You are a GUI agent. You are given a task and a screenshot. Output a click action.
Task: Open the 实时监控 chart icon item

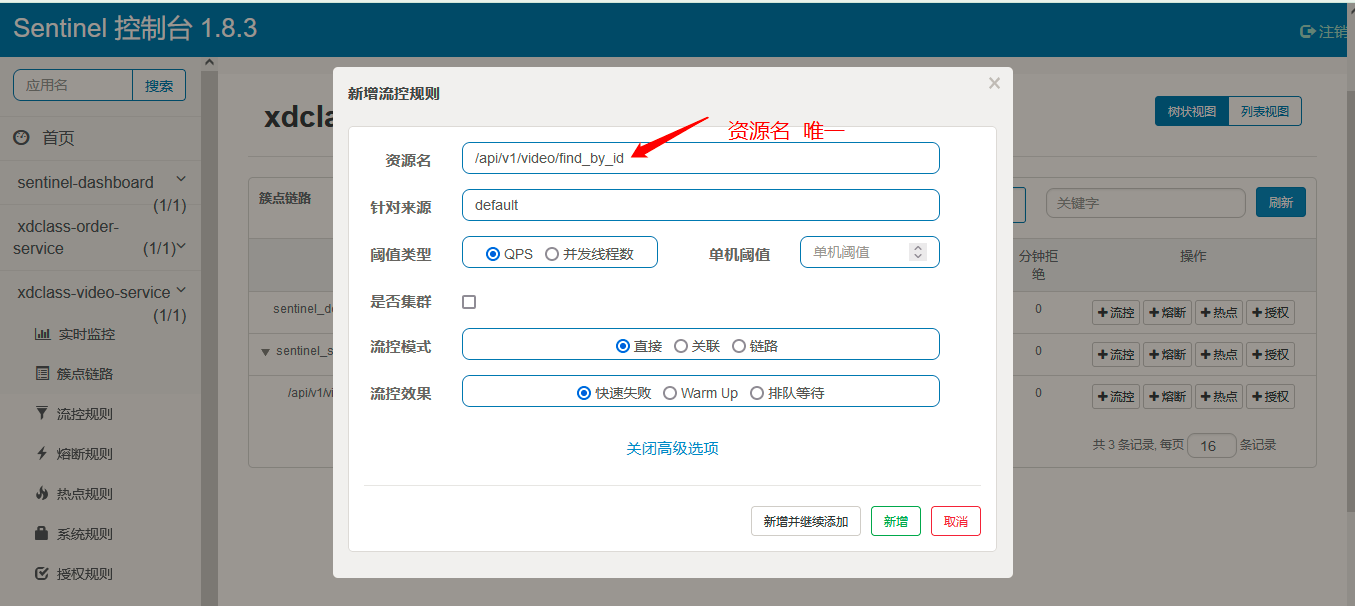click(x=42, y=334)
